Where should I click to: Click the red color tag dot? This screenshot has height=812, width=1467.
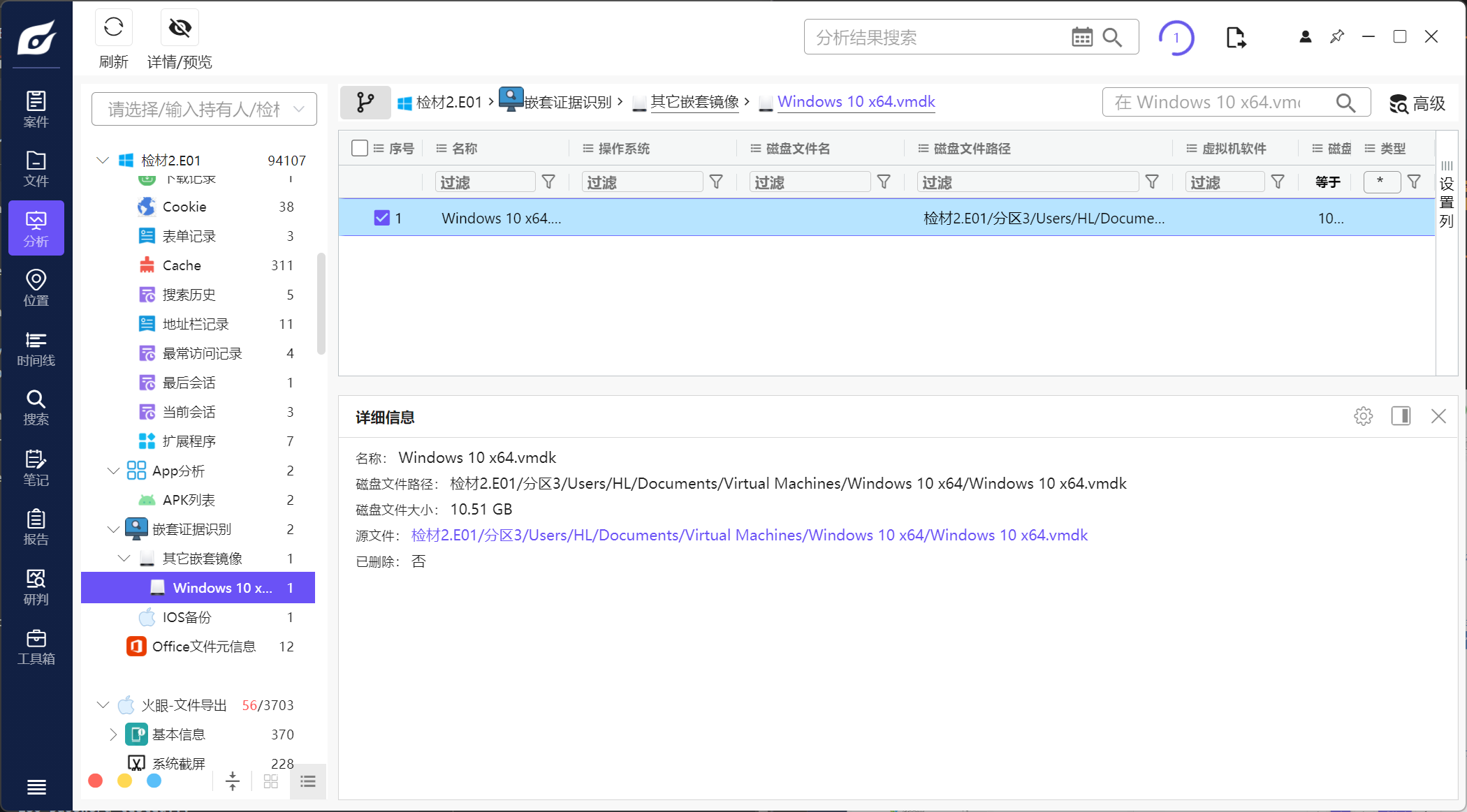coord(96,781)
